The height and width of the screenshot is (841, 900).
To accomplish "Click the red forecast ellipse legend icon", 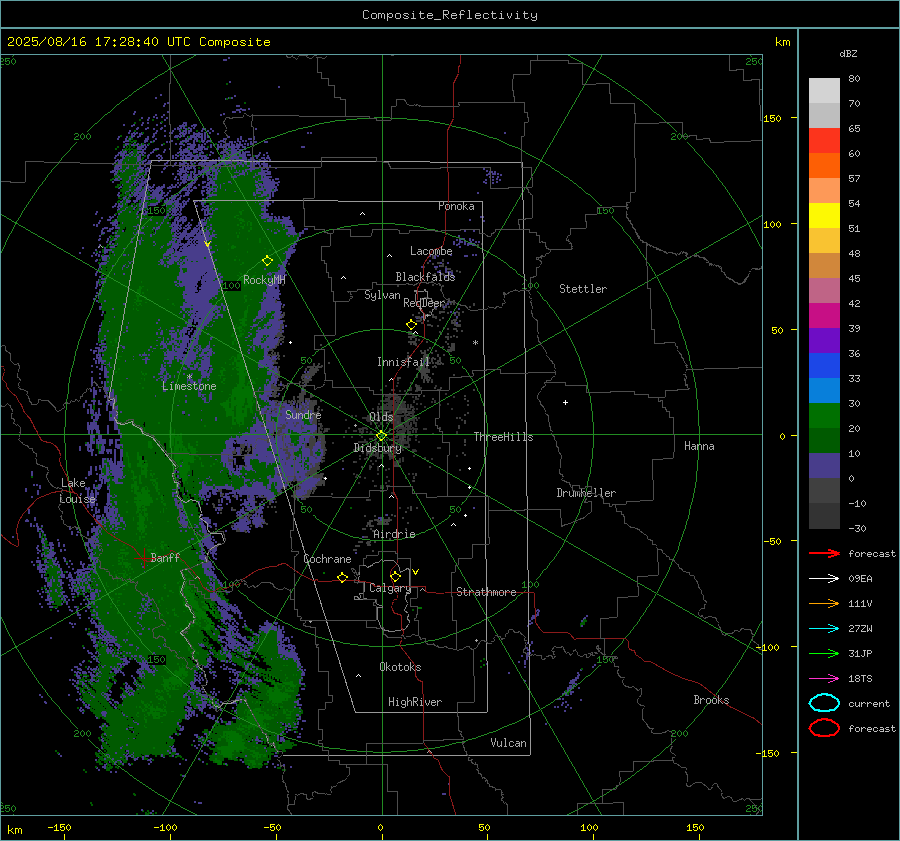I will (824, 728).
